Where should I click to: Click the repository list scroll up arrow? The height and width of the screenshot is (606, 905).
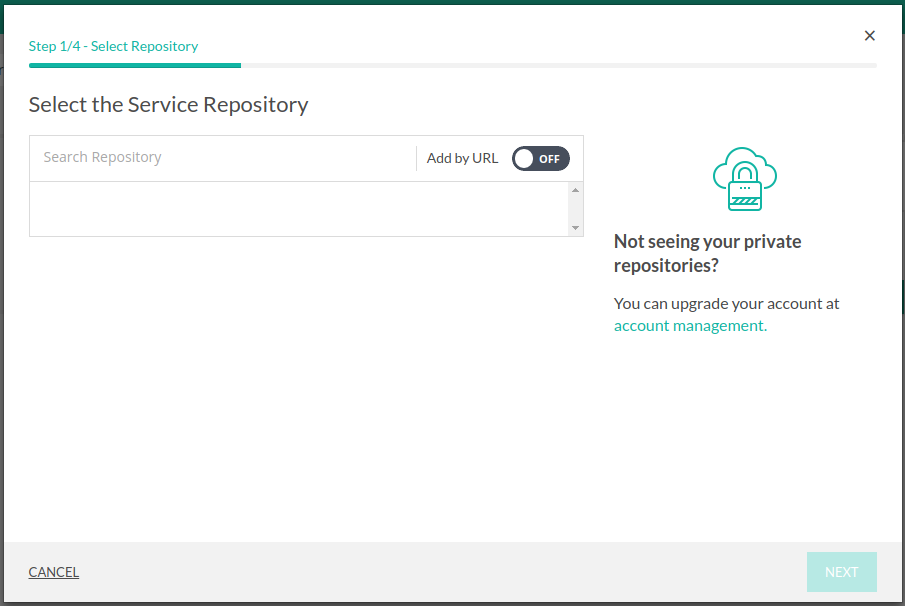(x=575, y=190)
